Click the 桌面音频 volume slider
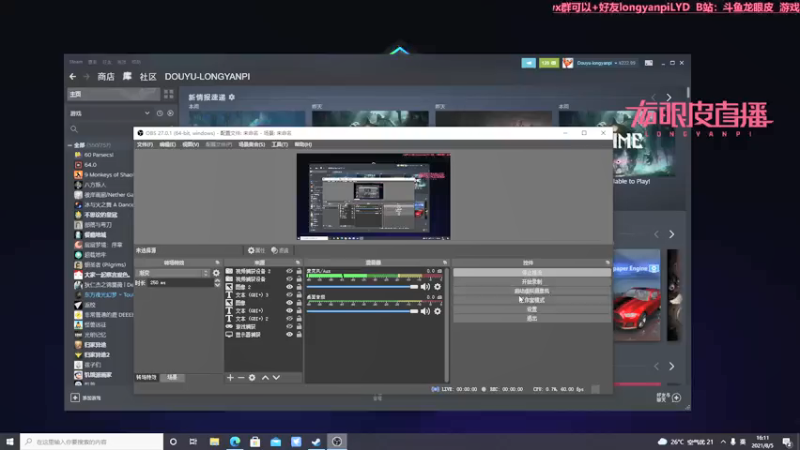 (362, 311)
